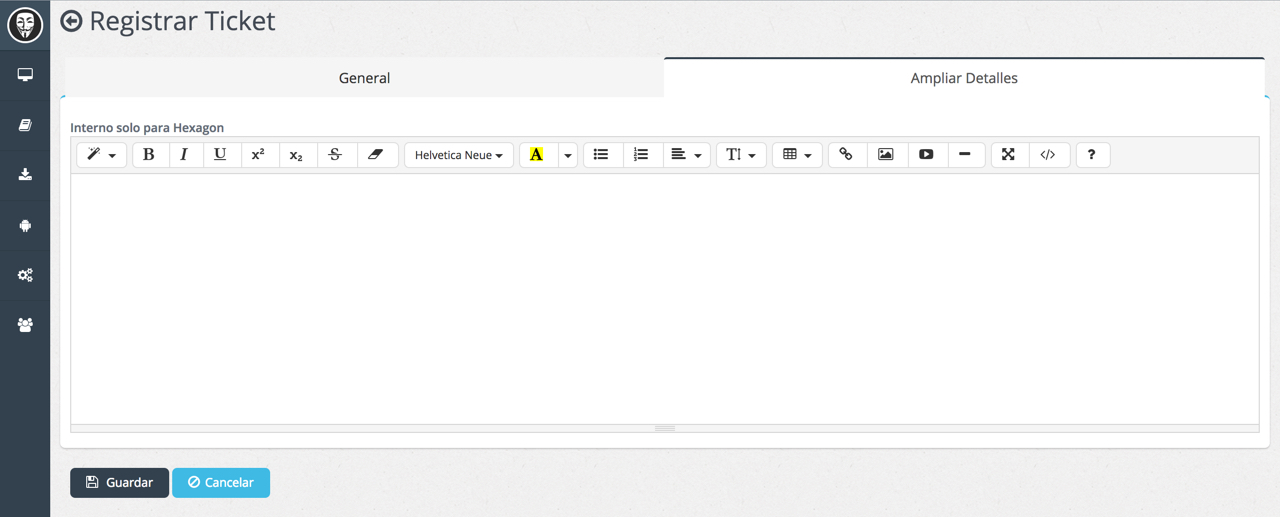
Task: Apply subscript formatting
Action: coord(296,155)
